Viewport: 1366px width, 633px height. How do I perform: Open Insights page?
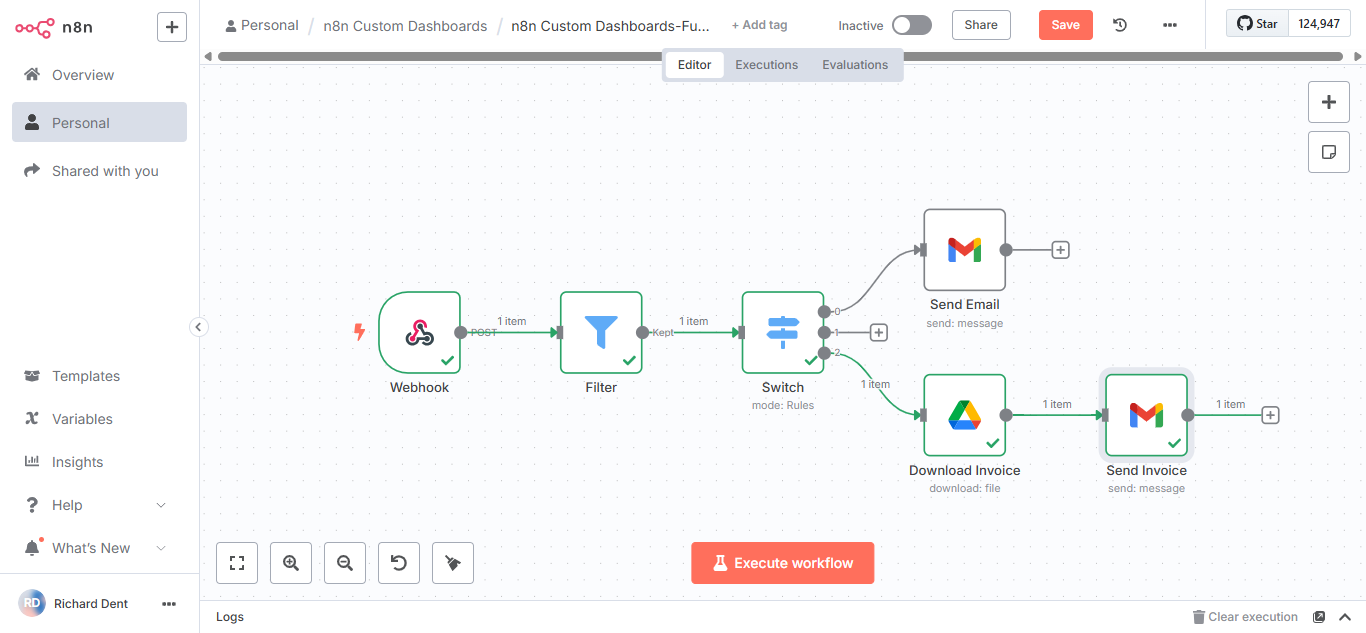click(x=99, y=462)
